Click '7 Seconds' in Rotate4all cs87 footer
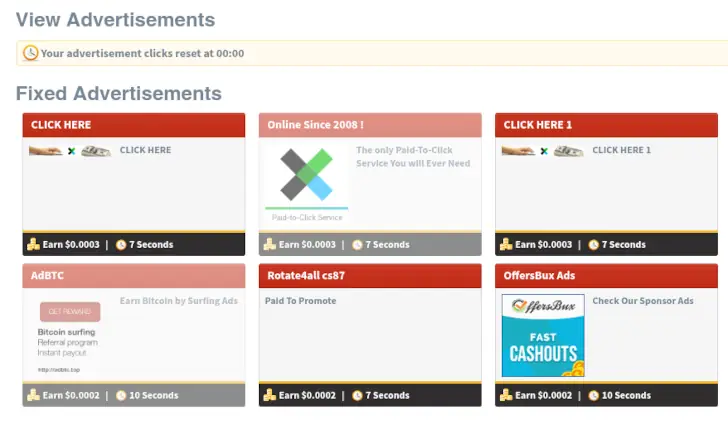This screenshot has height=425, width=728. click(388, 396)
